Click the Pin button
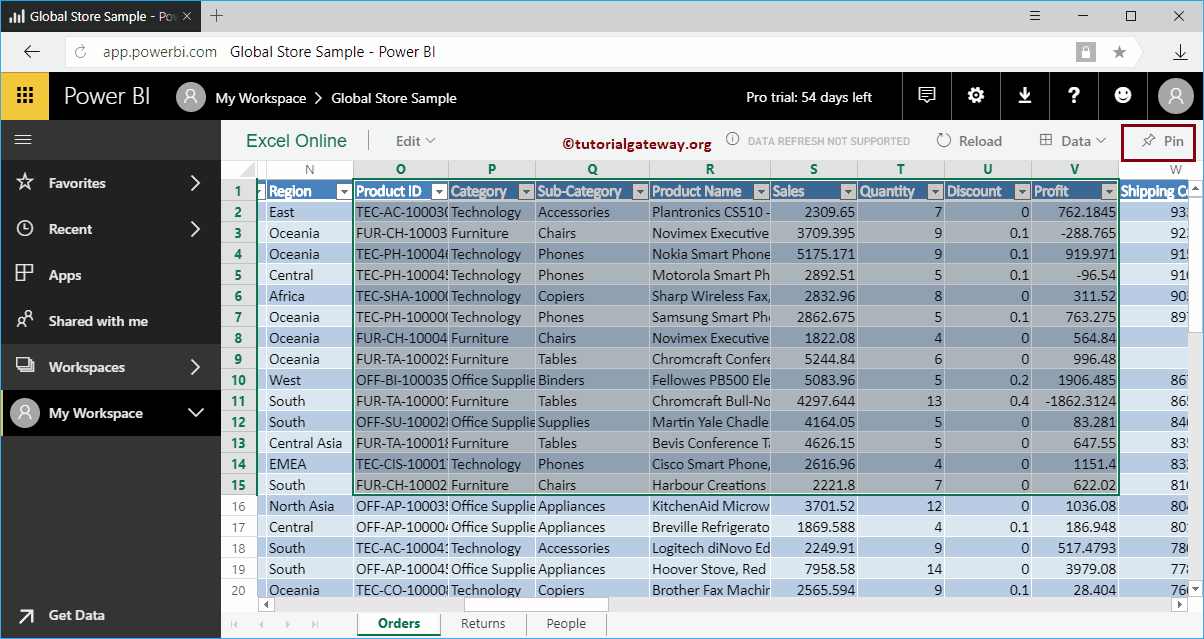Viewport: 1204px width, 639px height. tap(1158, 141)
